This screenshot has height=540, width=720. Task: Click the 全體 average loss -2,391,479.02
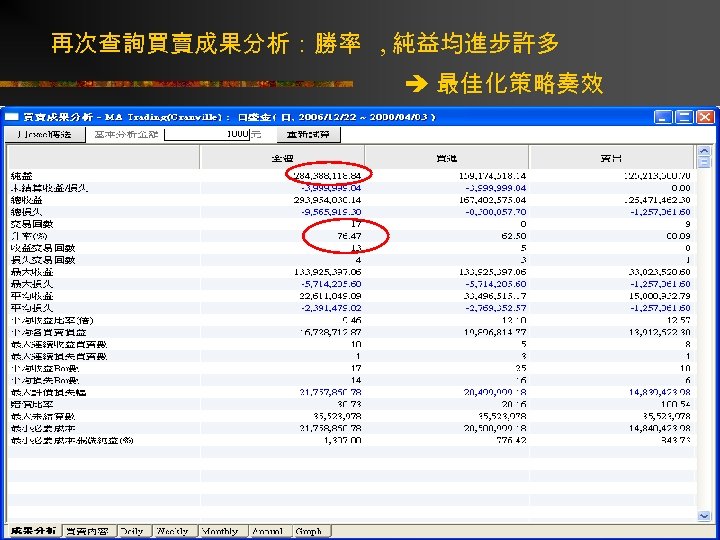tap(331, 308)
